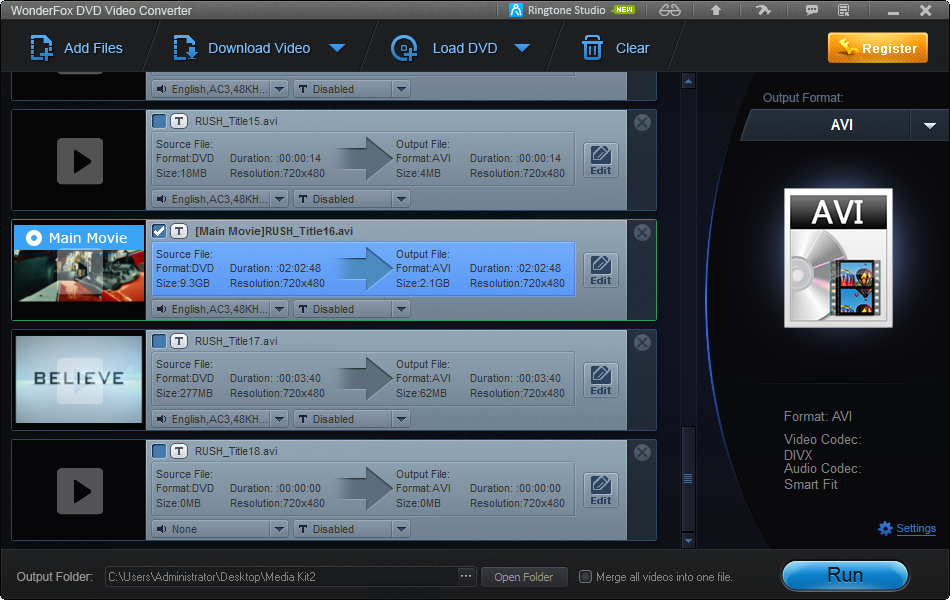
Task: Open the Output Format AVI dropdown
Action: [x=930, y=125]
